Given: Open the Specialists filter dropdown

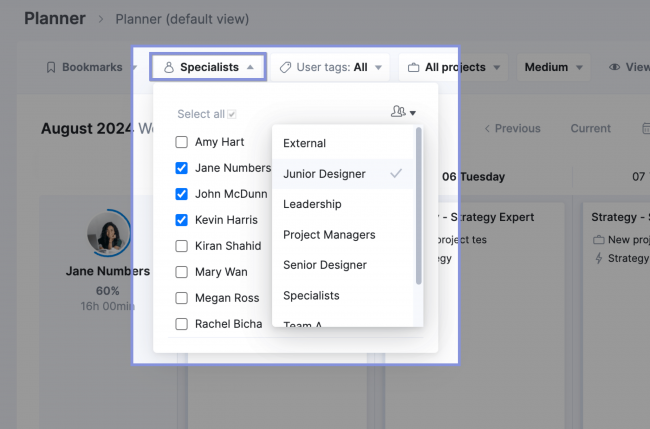Looking at the screenshot, I should coord(208,67).
